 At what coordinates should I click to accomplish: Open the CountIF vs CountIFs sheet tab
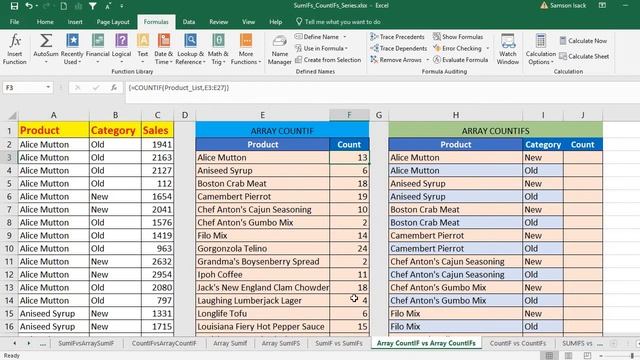pyautogui.click(x=518, y=343)
